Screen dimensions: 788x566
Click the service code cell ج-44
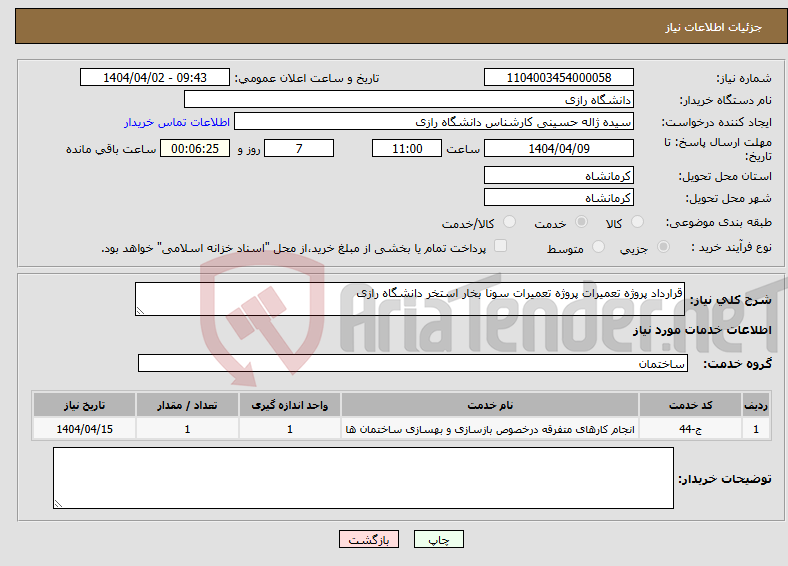point(691,429)
